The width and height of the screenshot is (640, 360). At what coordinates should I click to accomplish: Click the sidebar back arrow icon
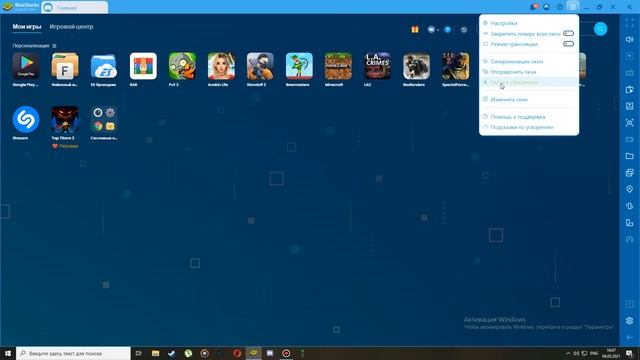[629, 337]
